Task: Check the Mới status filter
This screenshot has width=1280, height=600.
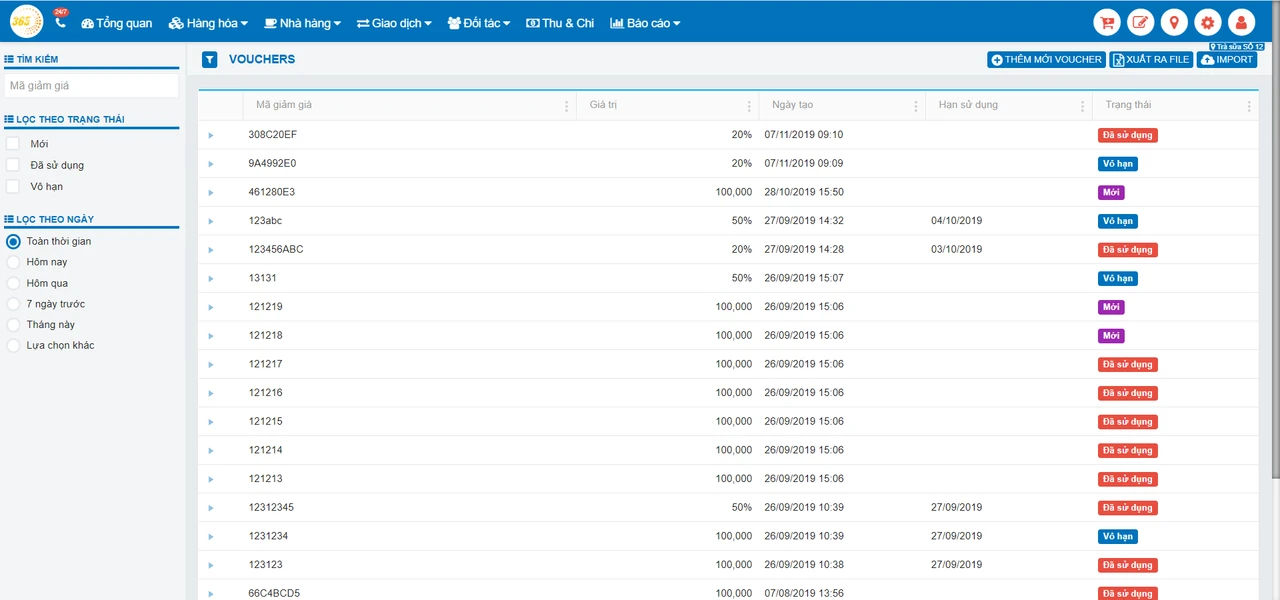Action: point(13,144)
